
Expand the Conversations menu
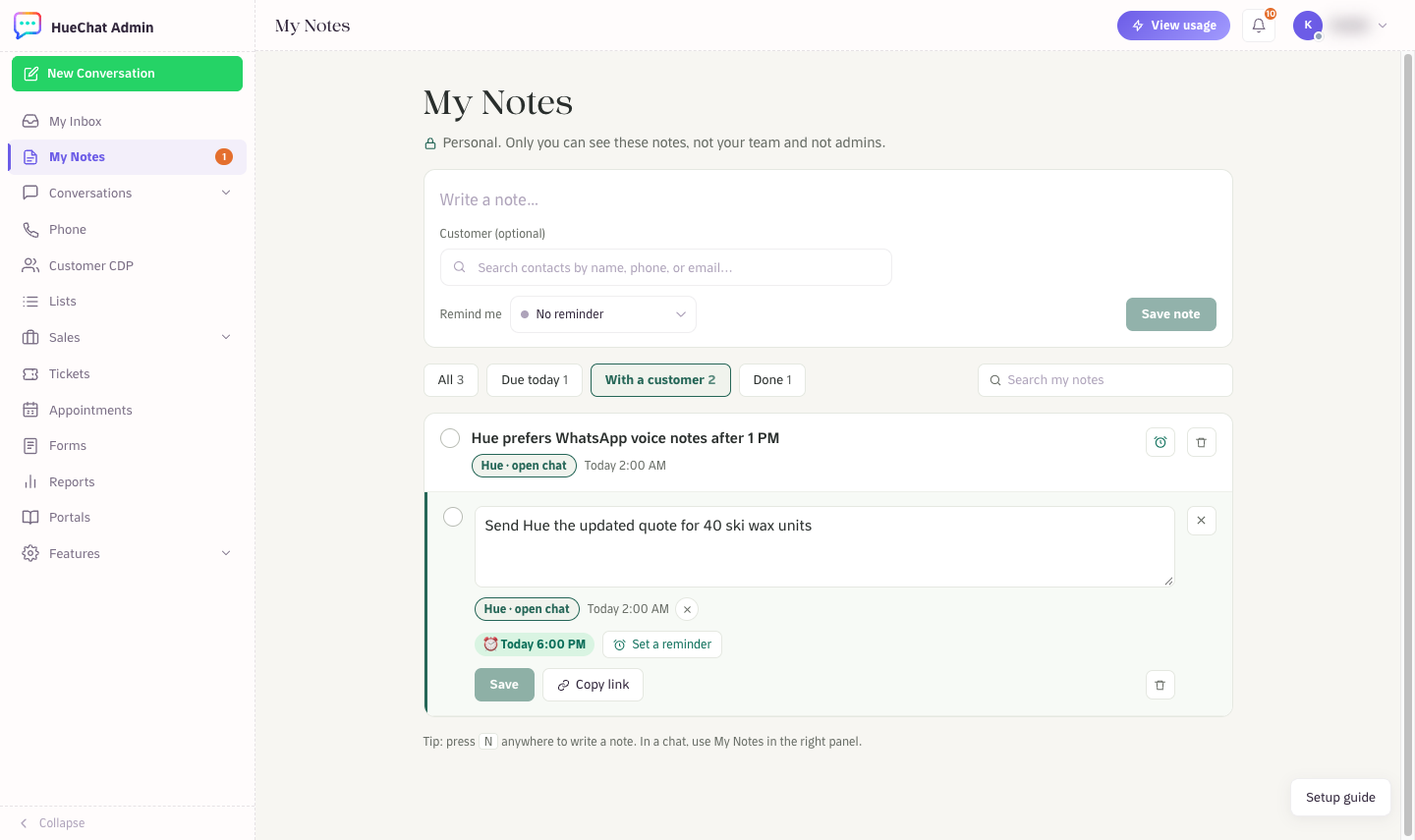point(226,193)
